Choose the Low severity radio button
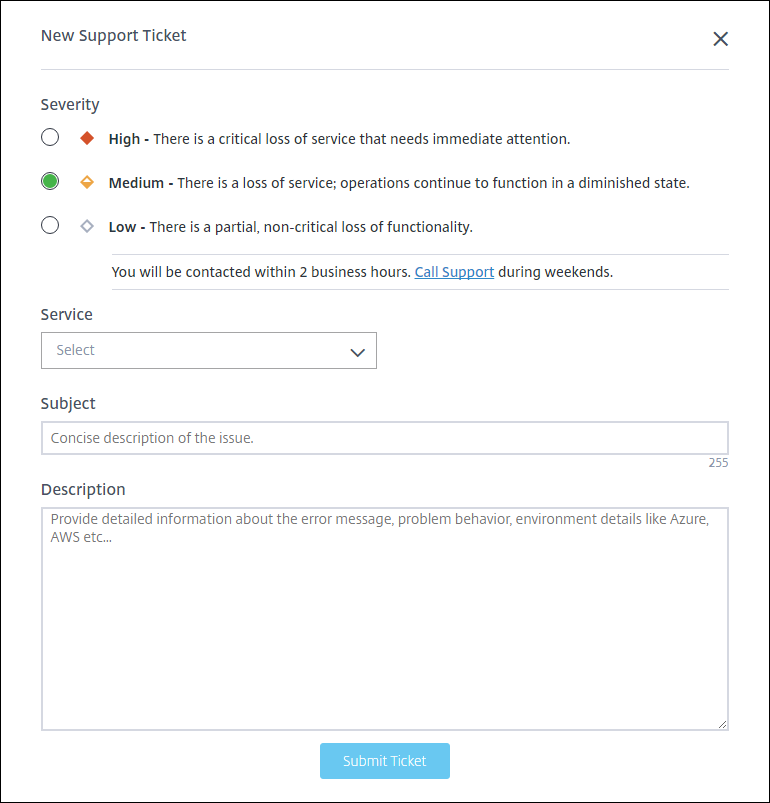The height and width of the screenshot is (803, 770). tap(50, 226)
